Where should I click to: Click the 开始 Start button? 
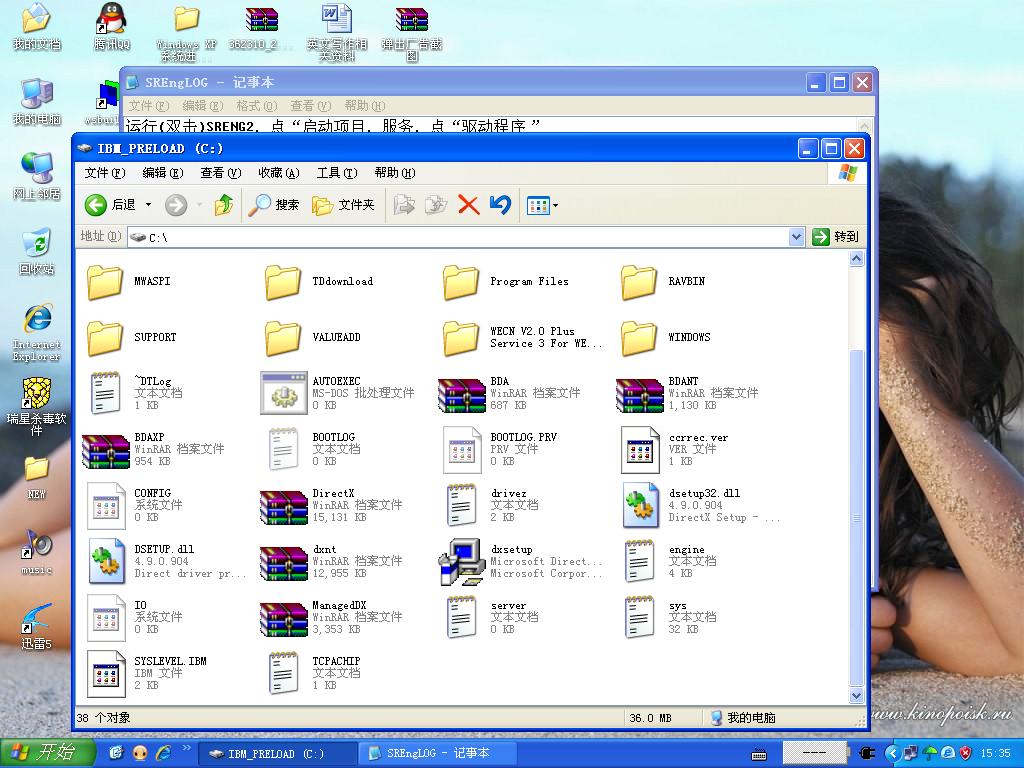coord(47,753)
